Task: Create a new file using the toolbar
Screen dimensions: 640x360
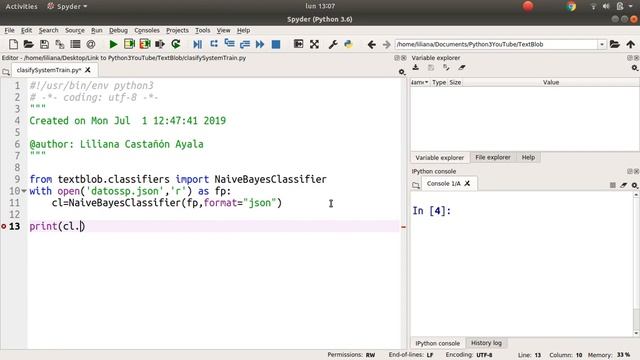Action: pyautogui.click(x=13, y=44)
